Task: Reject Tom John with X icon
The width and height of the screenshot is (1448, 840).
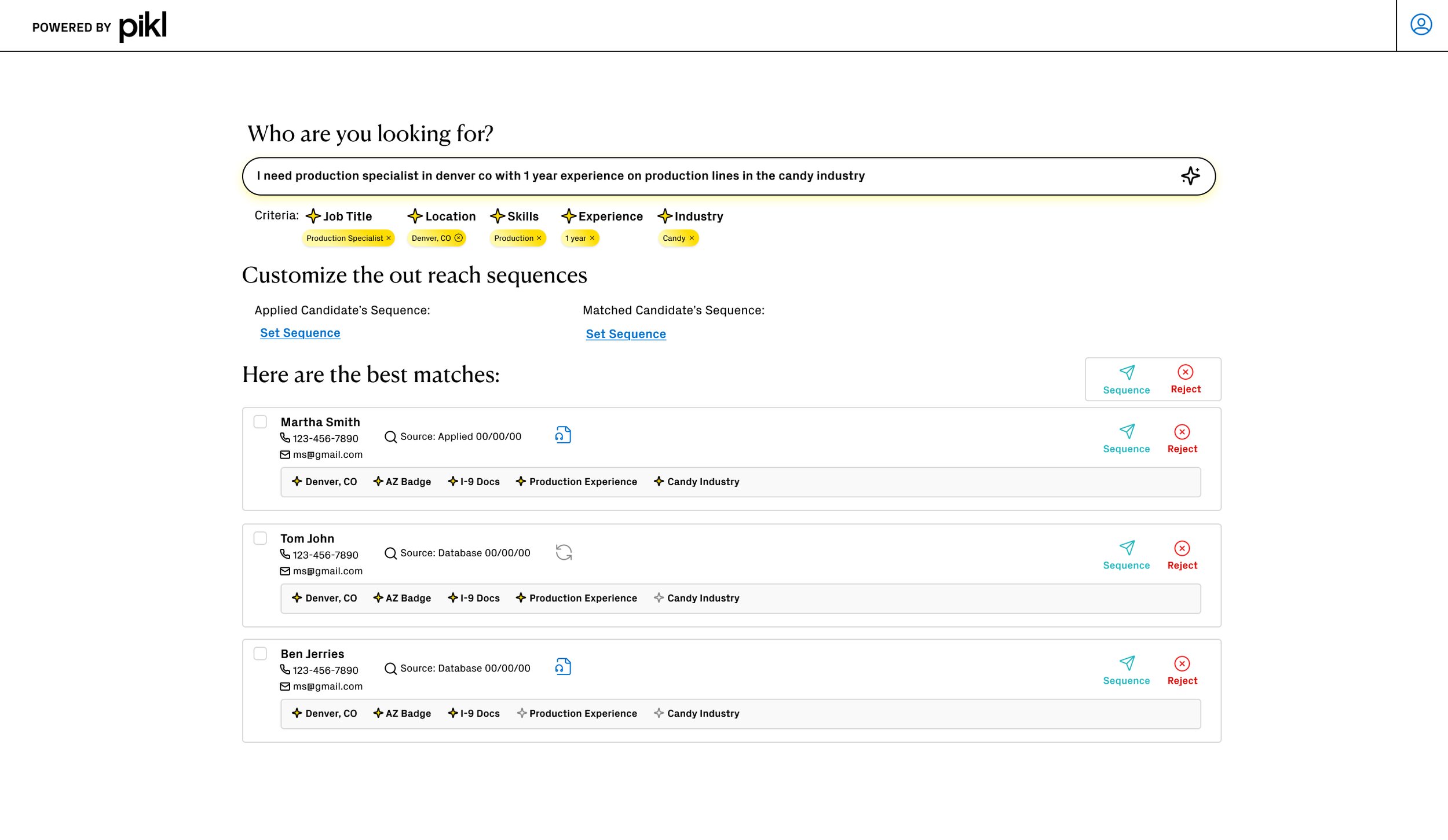Action: (x=1182, y=548)
